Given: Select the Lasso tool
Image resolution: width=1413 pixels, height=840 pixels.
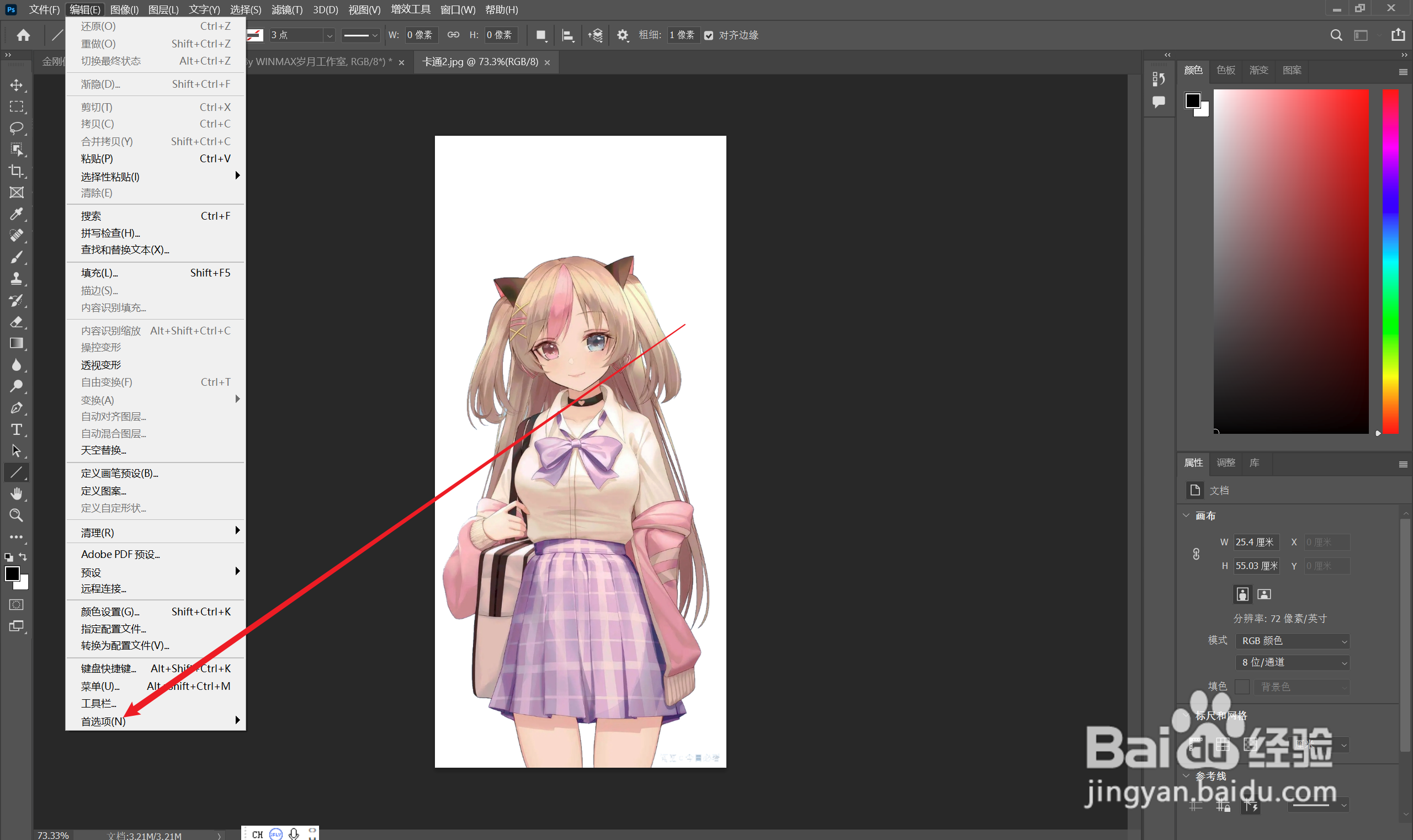Looking at the screenshot, I should pyautogui.click(x=17, y=128).
